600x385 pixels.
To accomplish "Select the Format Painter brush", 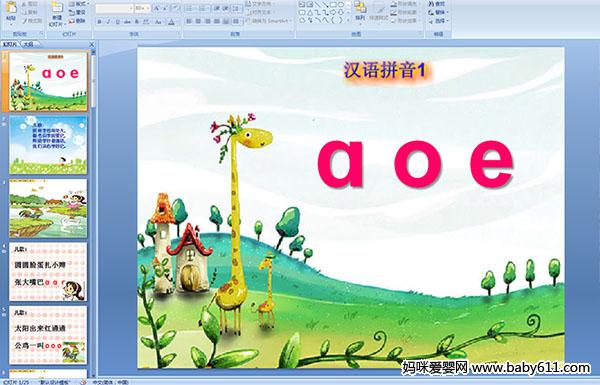I will tap(24, 21).
